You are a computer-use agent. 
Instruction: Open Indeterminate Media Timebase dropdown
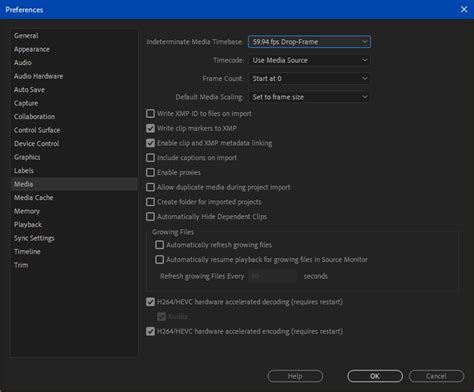(309, 42)
